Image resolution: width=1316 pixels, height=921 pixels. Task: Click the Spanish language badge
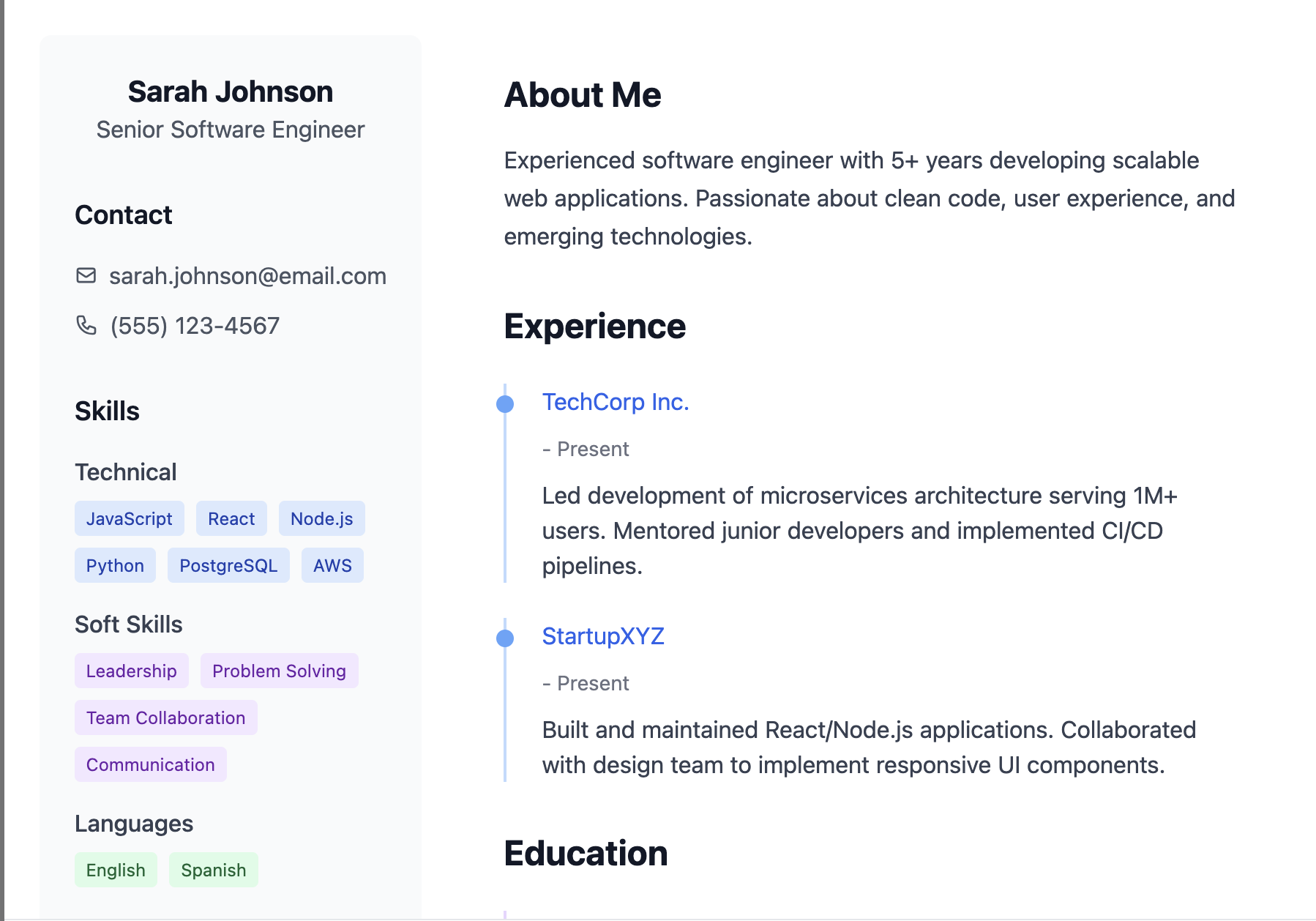(x=214, y=870)
